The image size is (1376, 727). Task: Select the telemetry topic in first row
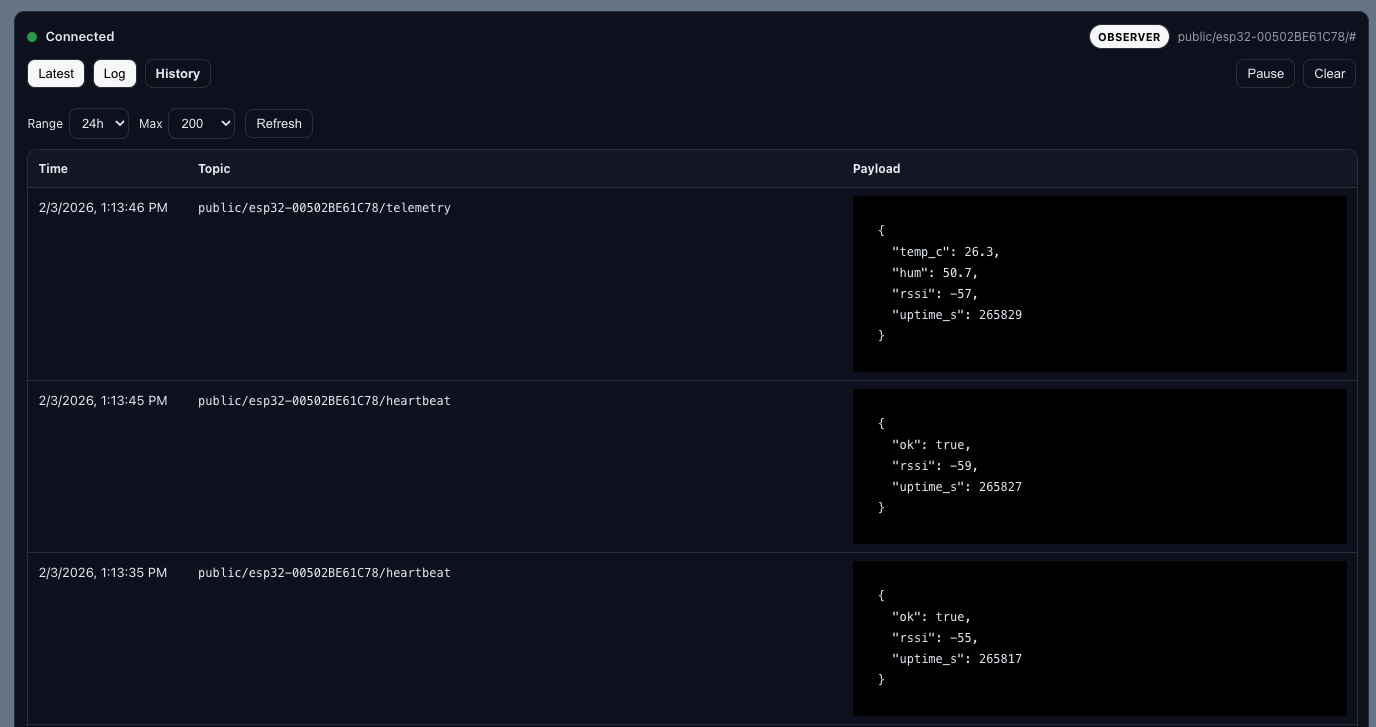[x=324, y=208]
